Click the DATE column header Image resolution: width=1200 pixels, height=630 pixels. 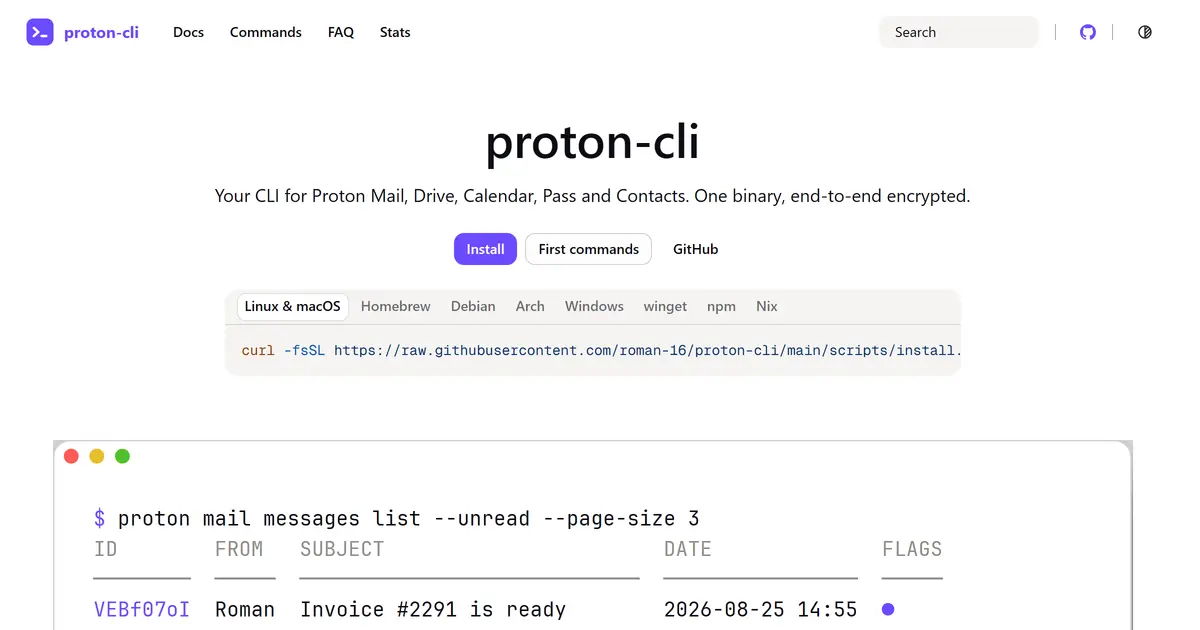688,549
